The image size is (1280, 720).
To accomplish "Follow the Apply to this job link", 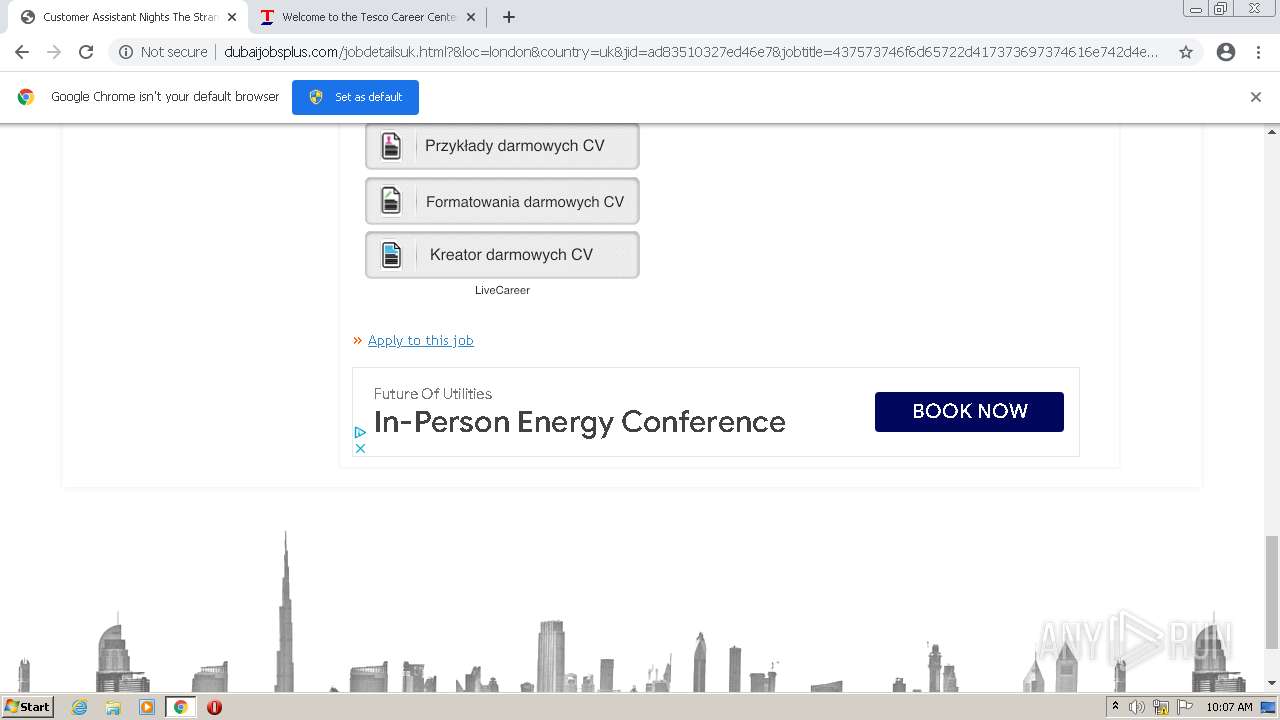I will [x=420, y=340].
